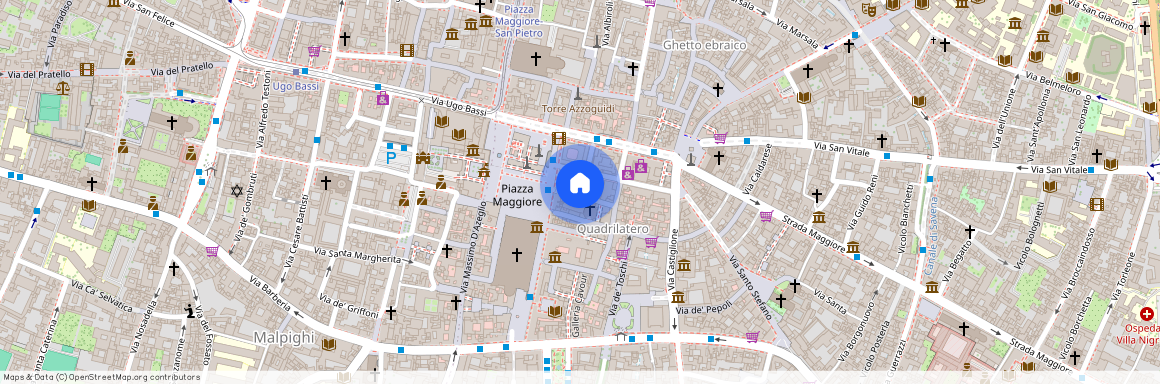Viewport: 1160px width, 384px height.
Task: Click the Via Barberia street label
Action: [x=270, y=293]
